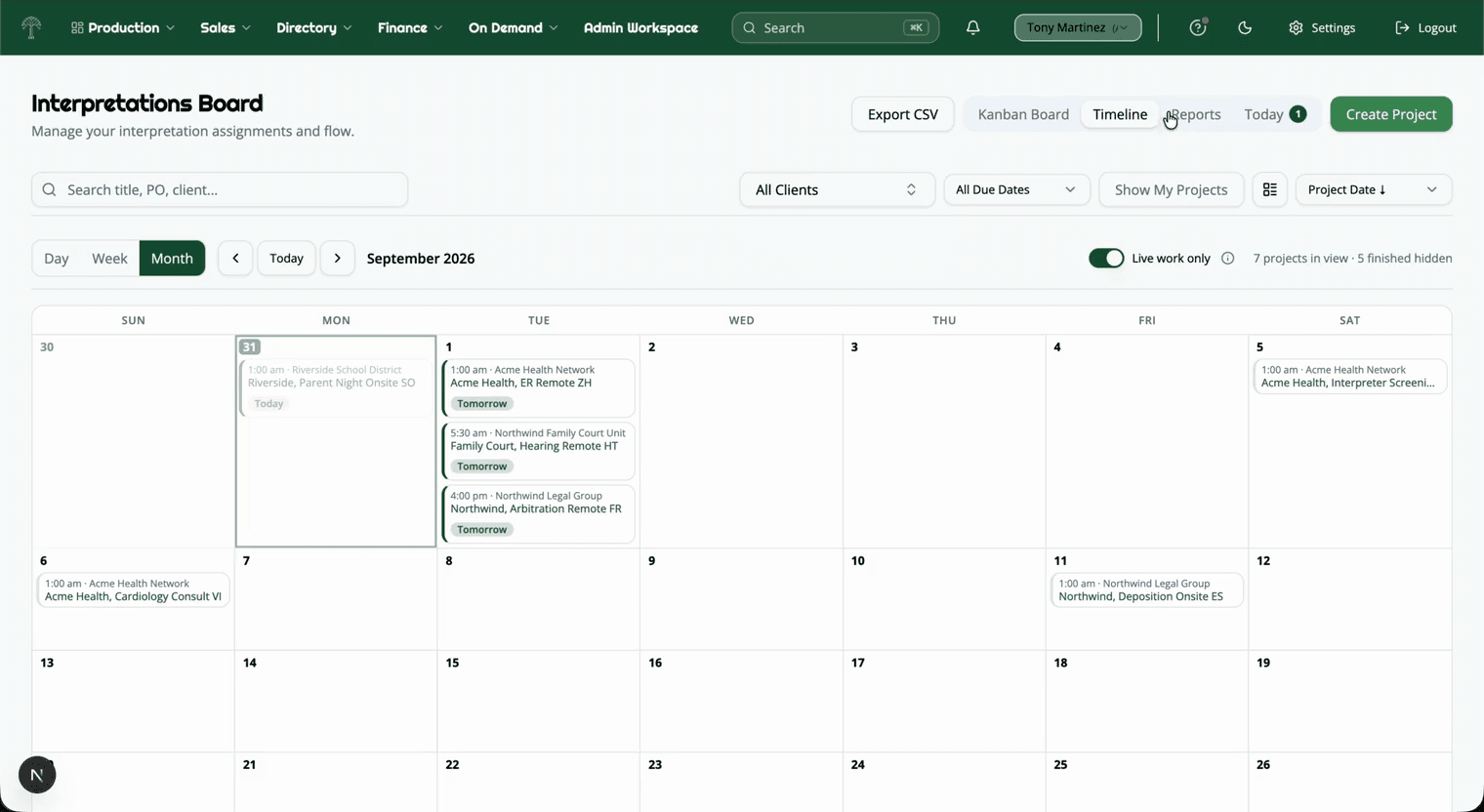The width and height of the screenshot is (1484, 812).
Task: Switch calendar to Week view
Action: tap(109, 259)
